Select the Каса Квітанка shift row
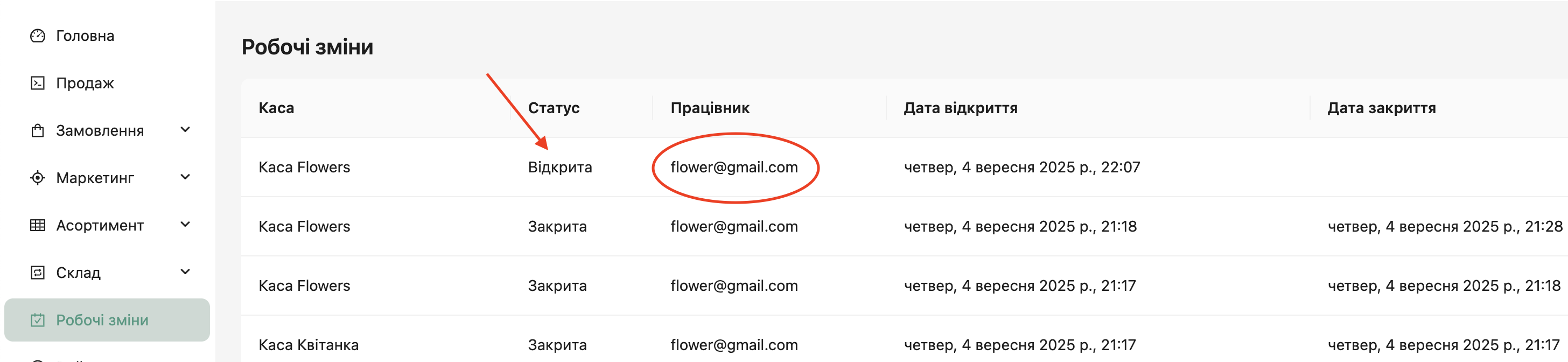 coord(308,345)
